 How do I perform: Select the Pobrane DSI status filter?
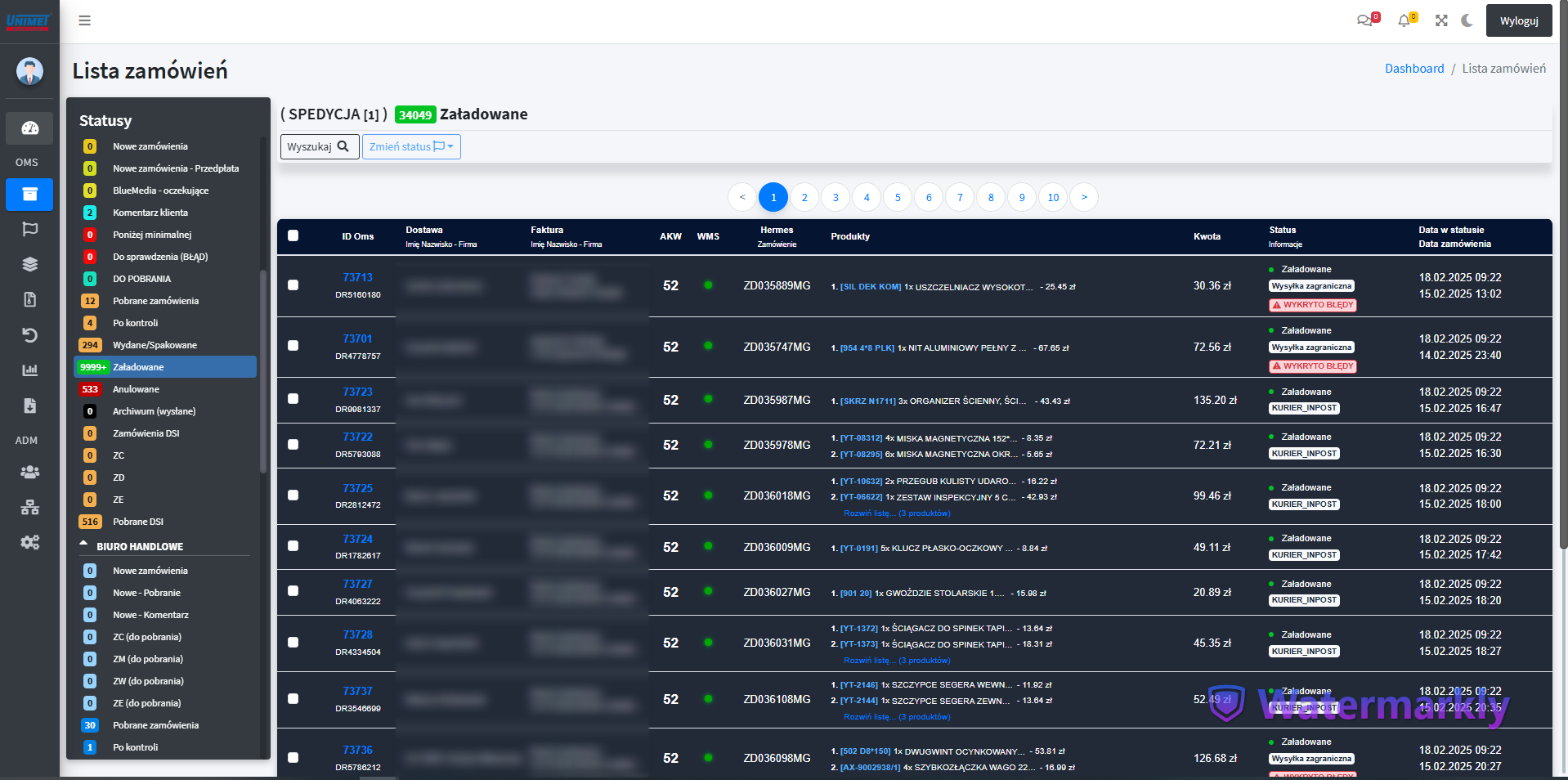tap(165, 522)
